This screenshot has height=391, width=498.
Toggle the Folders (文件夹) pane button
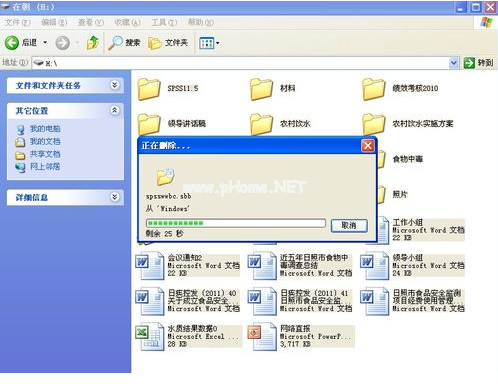[x=168, y=43]
